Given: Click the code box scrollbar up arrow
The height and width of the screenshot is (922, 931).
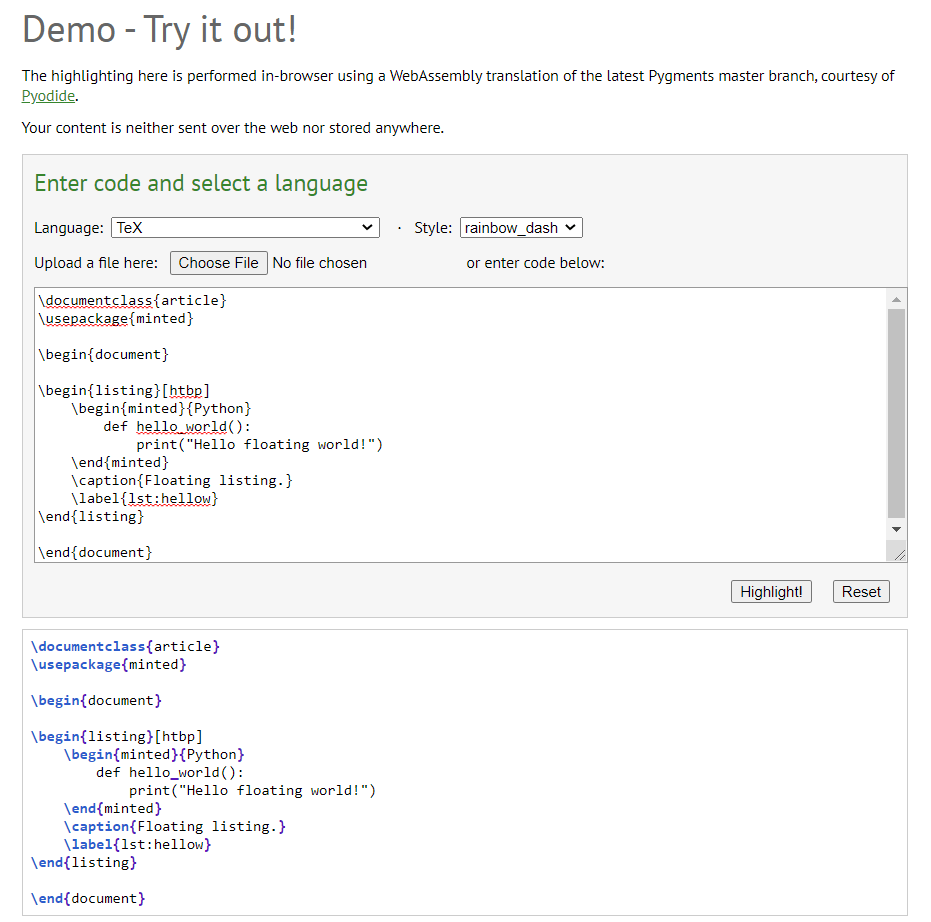Looking at the screenshot, I should (896, 297).
